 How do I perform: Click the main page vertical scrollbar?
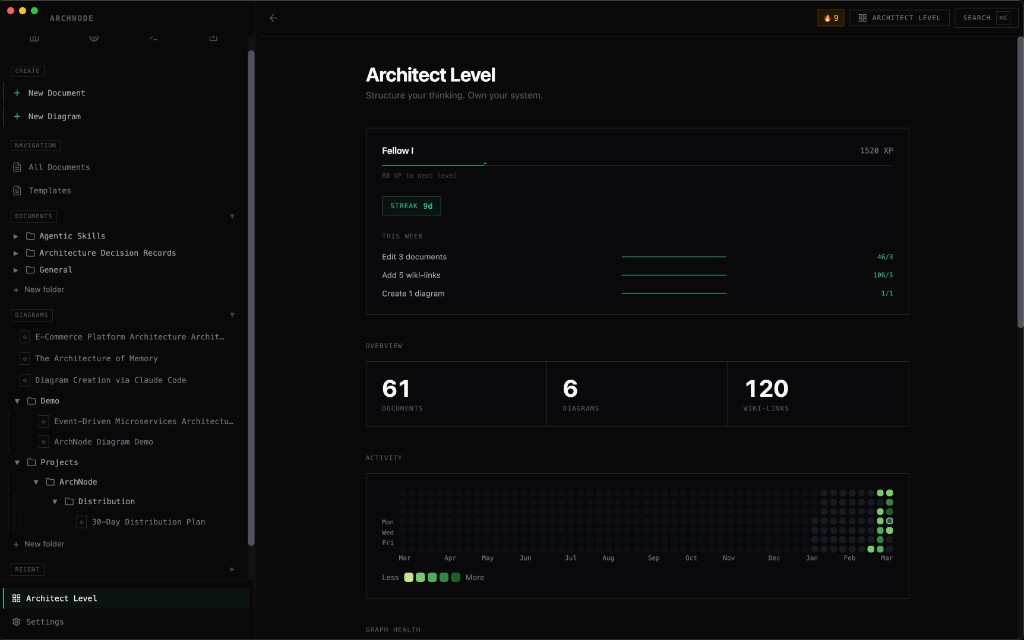click(1020, 182)
